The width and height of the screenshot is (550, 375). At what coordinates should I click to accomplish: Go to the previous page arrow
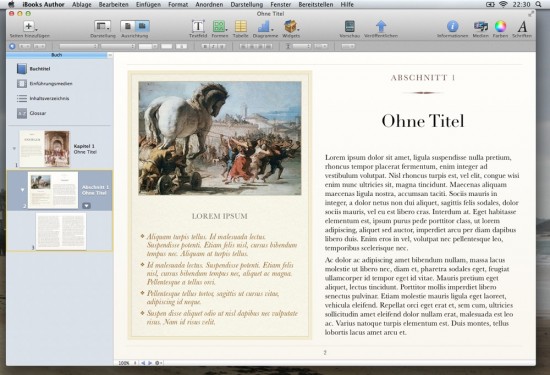[x=143, y=363]
